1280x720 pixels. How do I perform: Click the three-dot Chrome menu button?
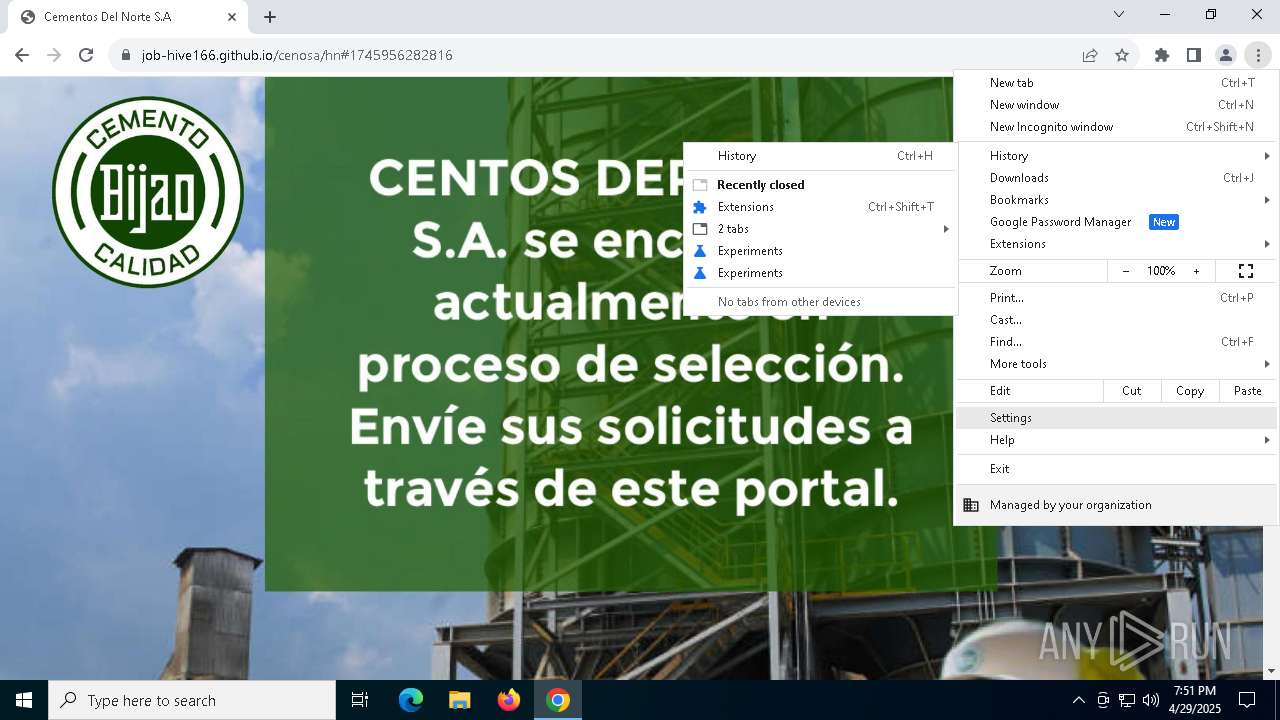point(1258,55)
